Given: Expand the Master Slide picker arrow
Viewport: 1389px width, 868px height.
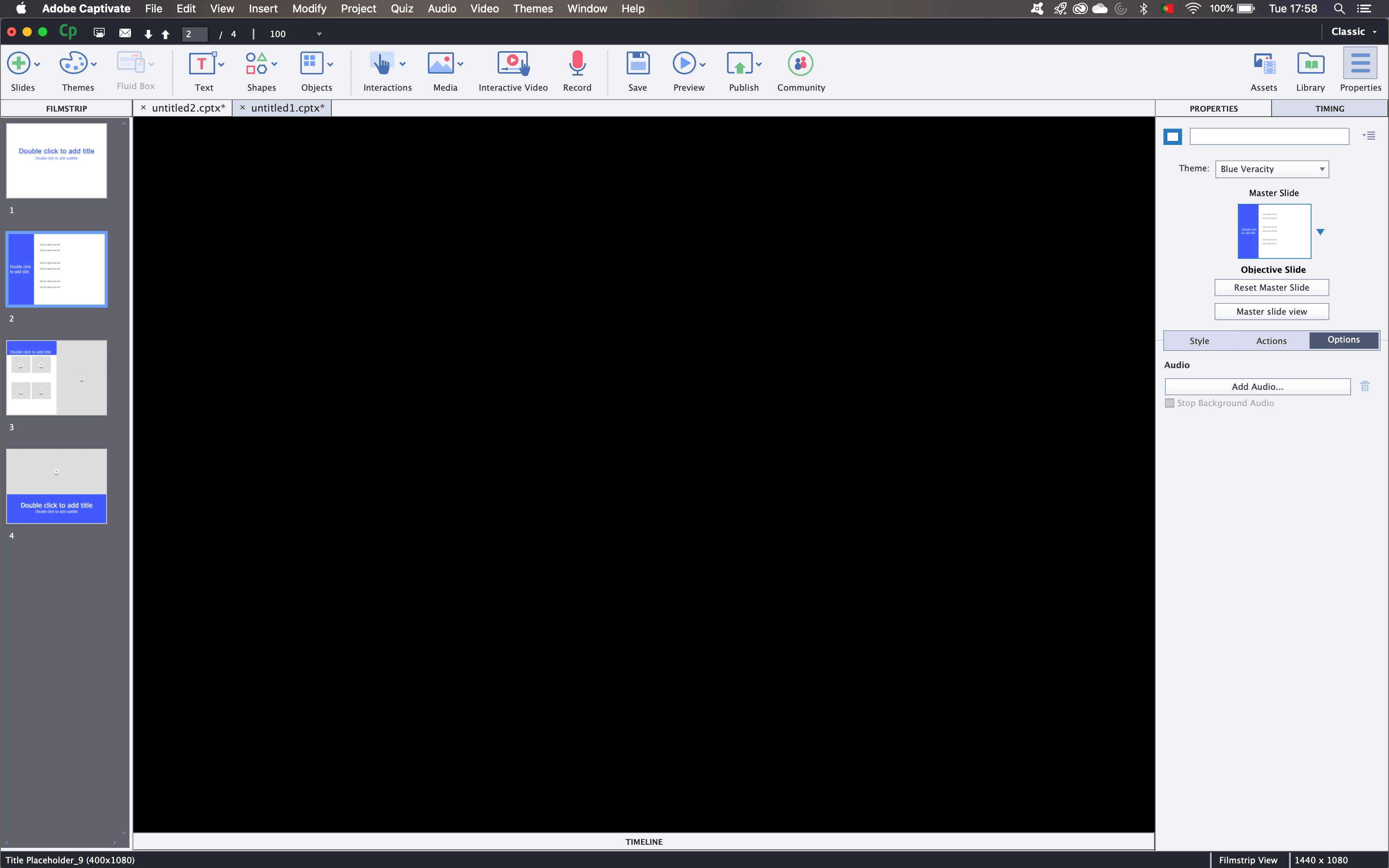Looking at the screenshot, I should (x=1320, y=232).
